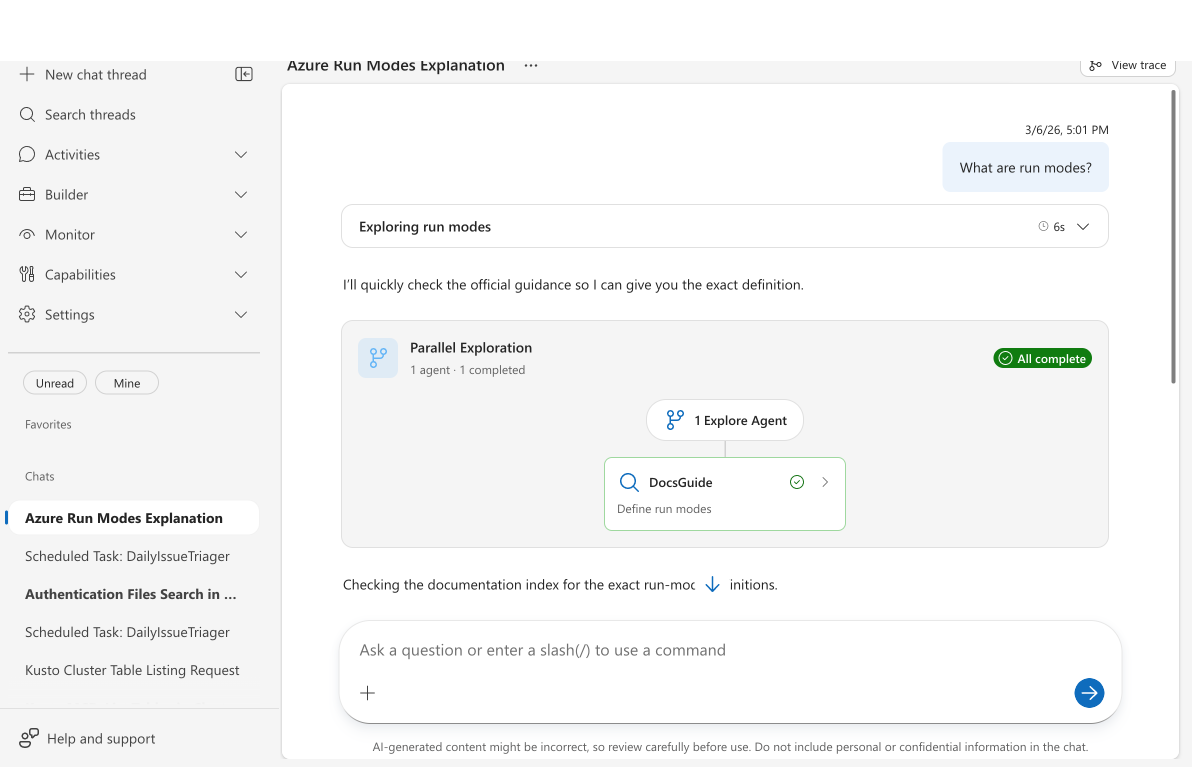The image size is (1192, 767).
Task: Click the Parallel Exploration branch icon
Action: click(378, 358)
